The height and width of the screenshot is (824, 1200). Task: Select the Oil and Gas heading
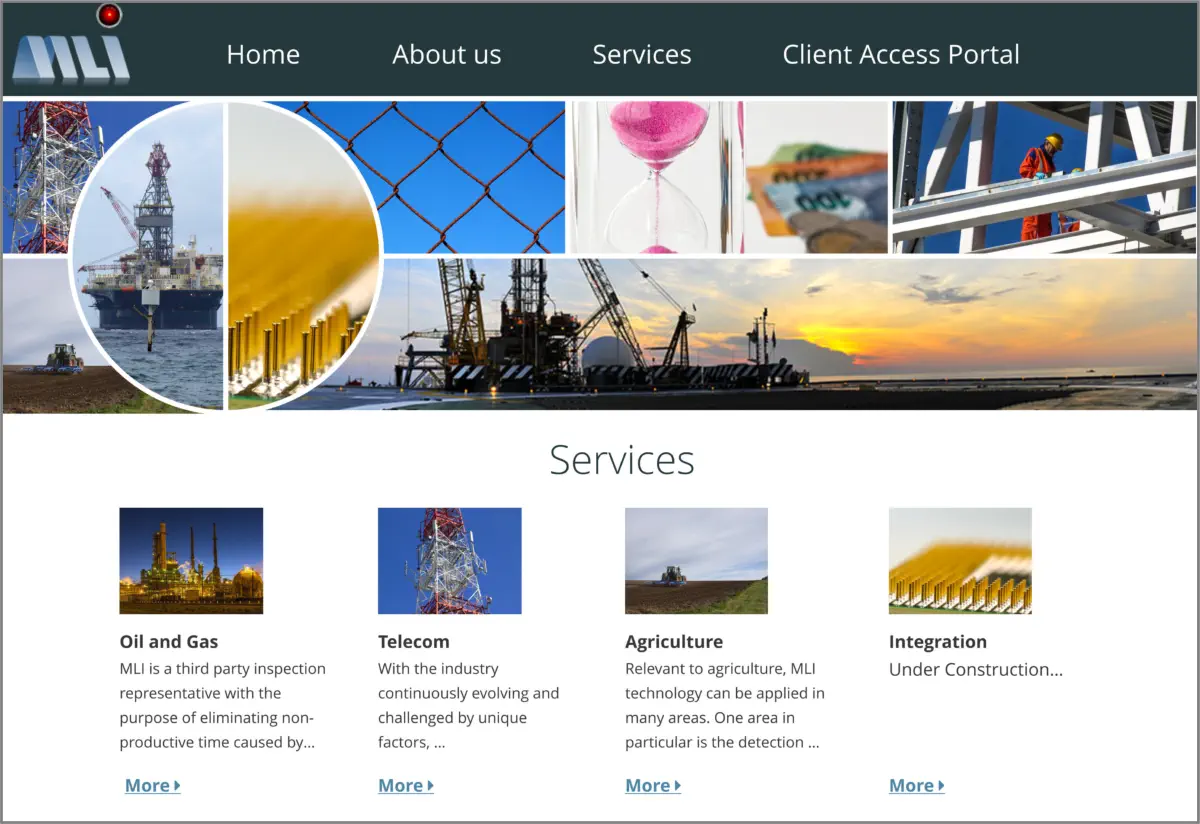point(169,642)
